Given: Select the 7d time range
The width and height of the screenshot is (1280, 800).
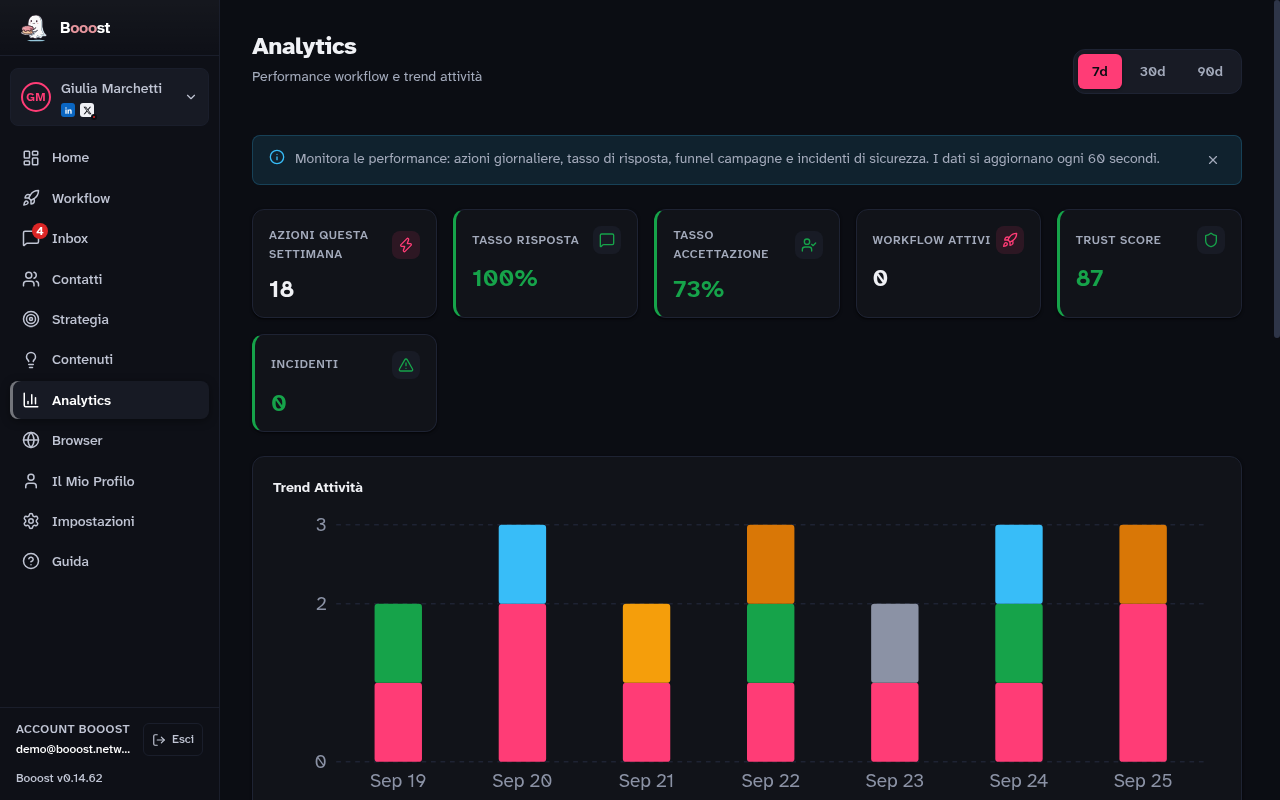Looking at the screenshot, I should point(1100,72).
